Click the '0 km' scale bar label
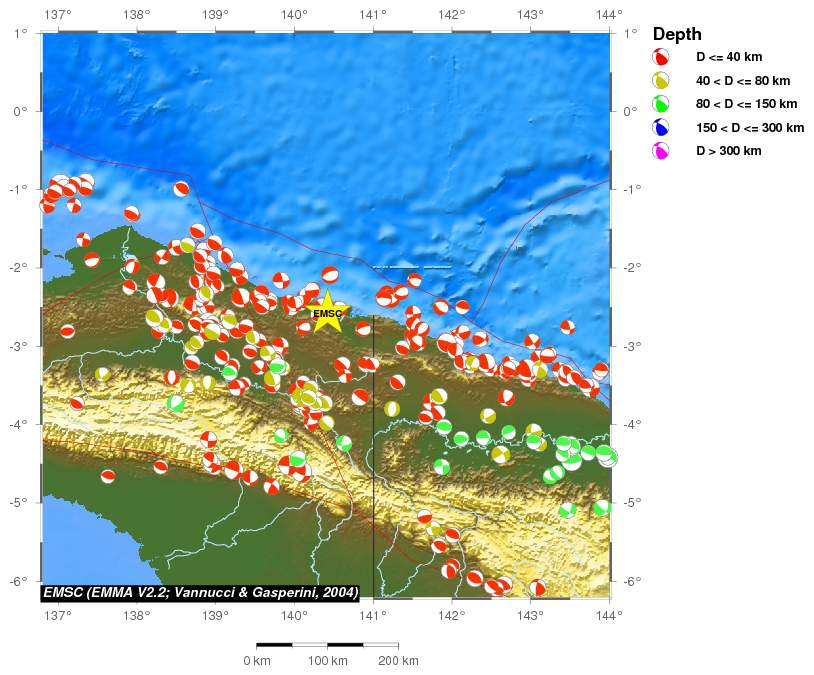The width and height of the screenshot is (814, 675). (257, 661)
